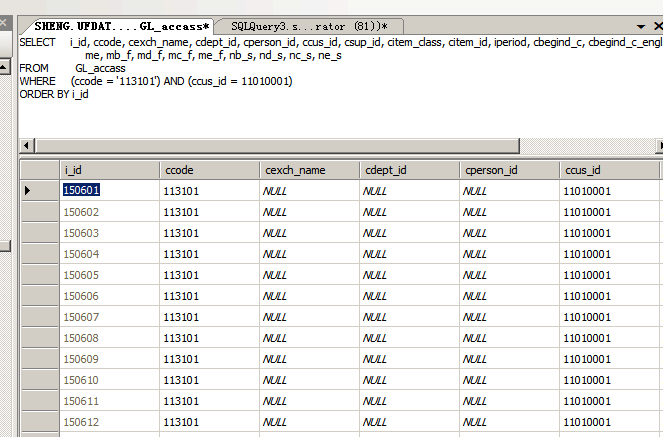Select the cexch_name column header
Screen dimensions: 663x437
[309, 170]
